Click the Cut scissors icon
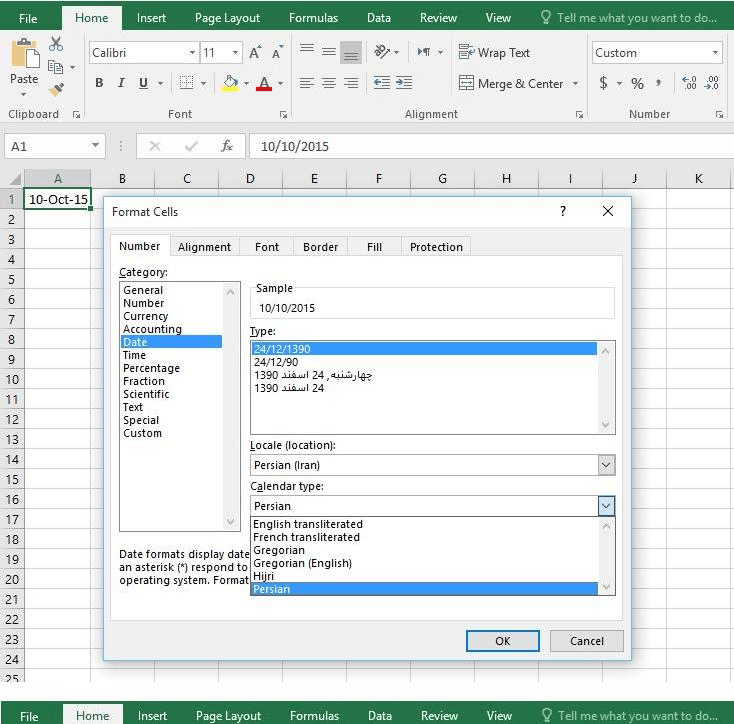This screenshot has width=734, height=724. click(56, 44)
